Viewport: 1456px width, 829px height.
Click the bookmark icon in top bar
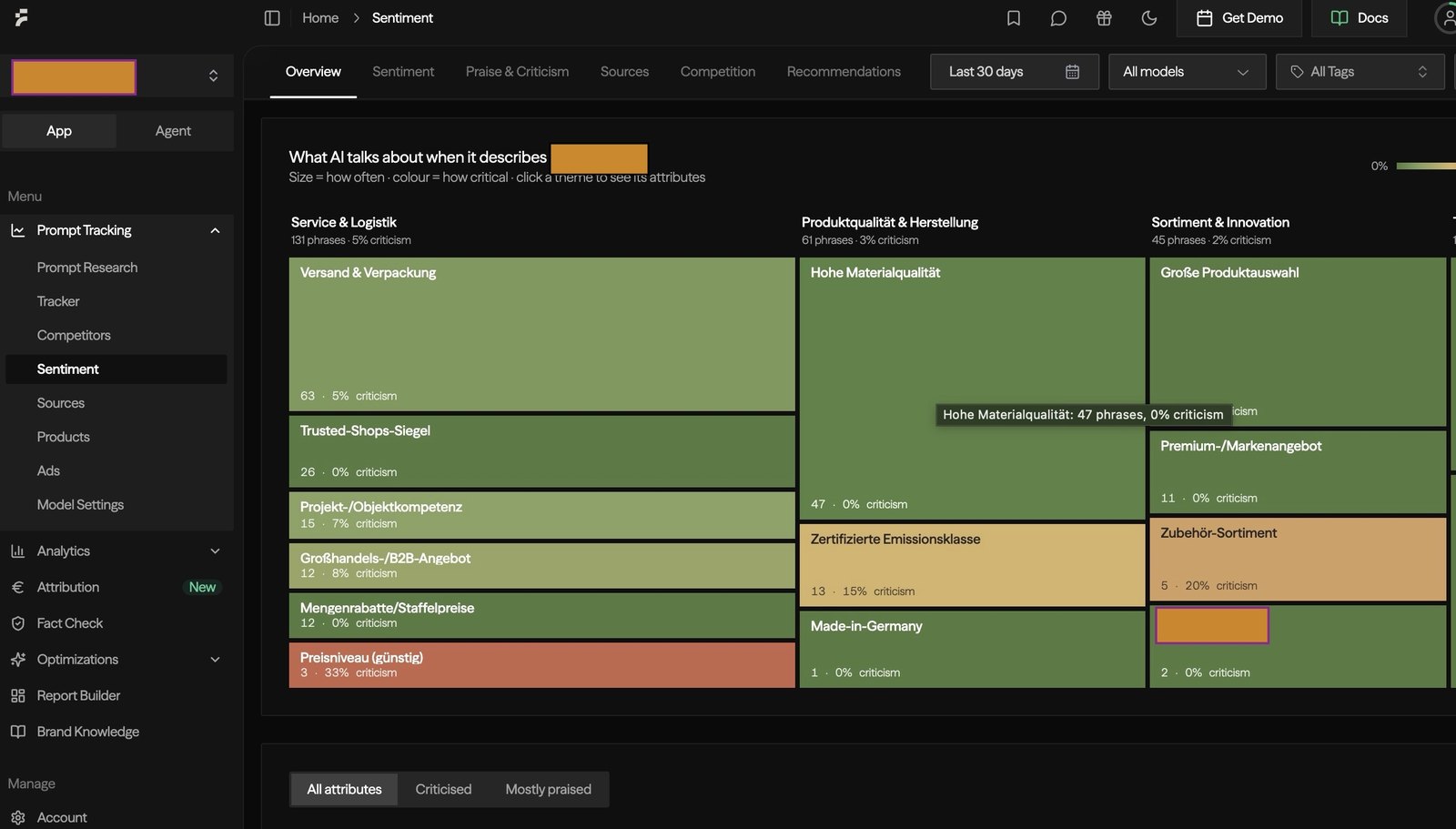click(1014, 18)
